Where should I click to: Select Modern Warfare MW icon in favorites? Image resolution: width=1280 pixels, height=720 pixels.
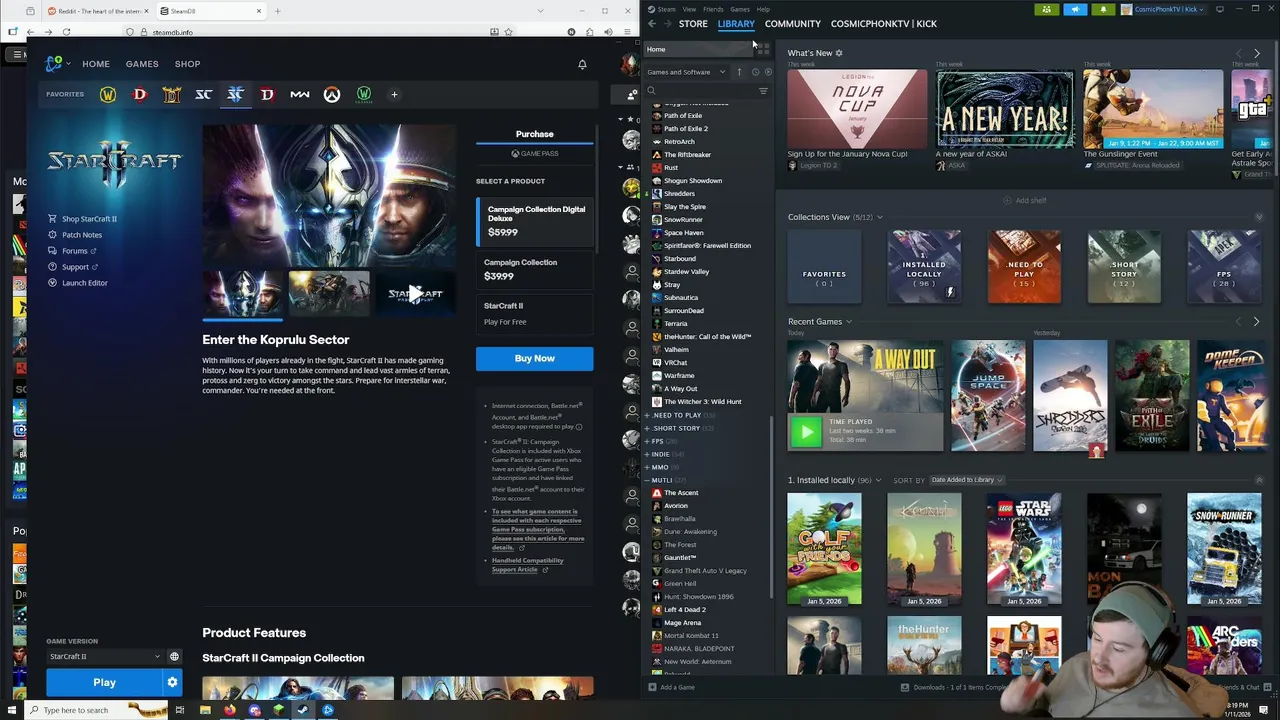(x=300, y=94)
